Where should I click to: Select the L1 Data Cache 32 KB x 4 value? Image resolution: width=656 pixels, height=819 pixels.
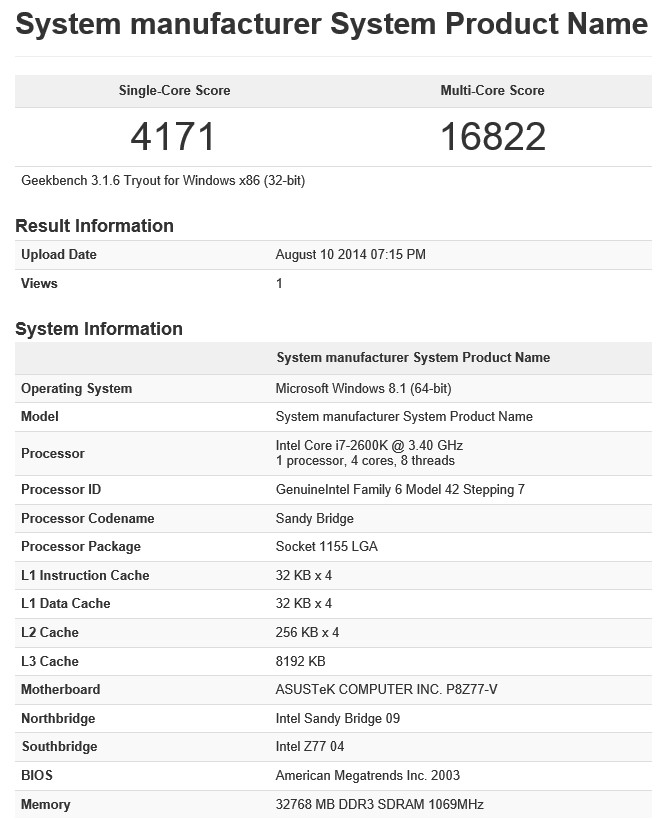click(x=303, y=603)
